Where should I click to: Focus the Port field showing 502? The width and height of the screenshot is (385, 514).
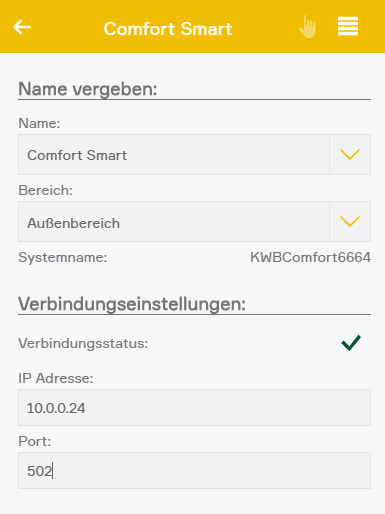click(194, 470)
